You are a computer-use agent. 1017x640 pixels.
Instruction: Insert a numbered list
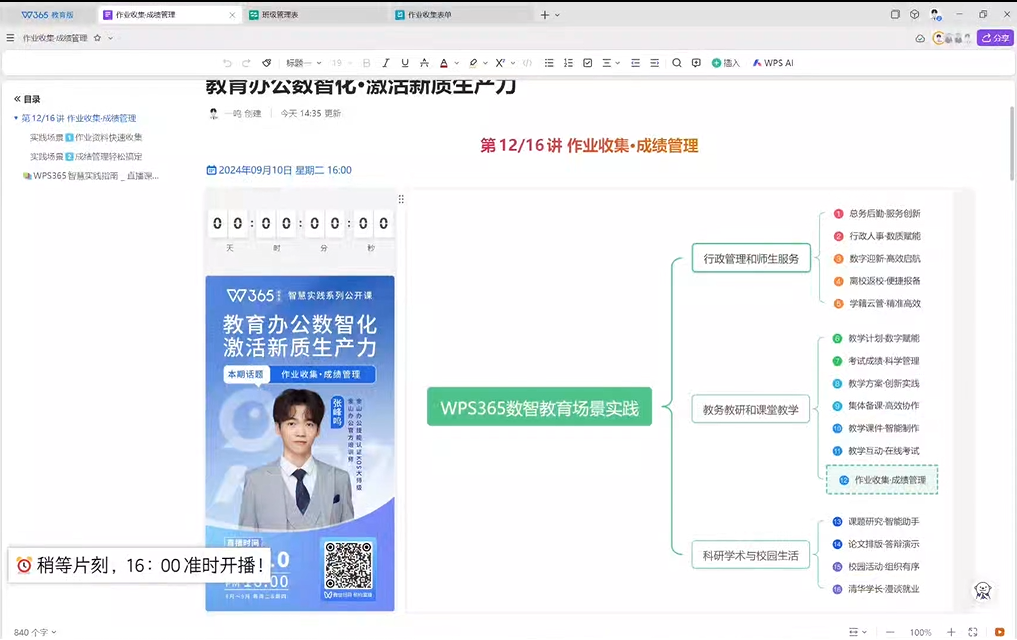tap(568, 63)
